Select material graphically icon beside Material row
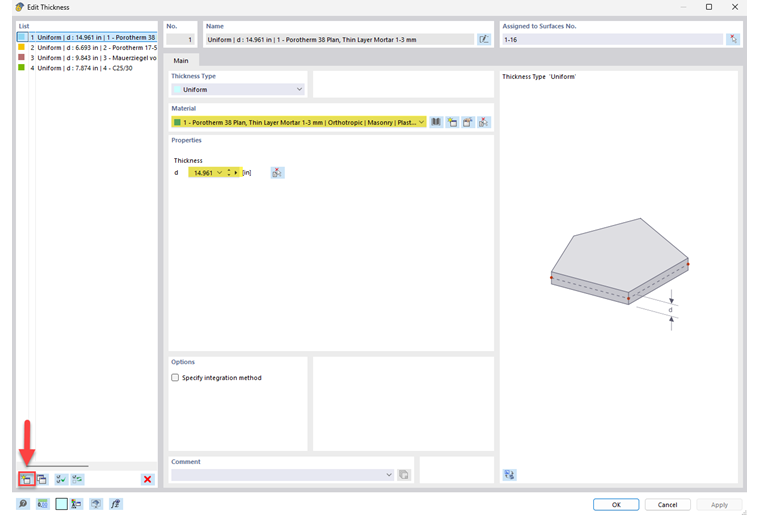760x515 pixels. coord(484,122)
